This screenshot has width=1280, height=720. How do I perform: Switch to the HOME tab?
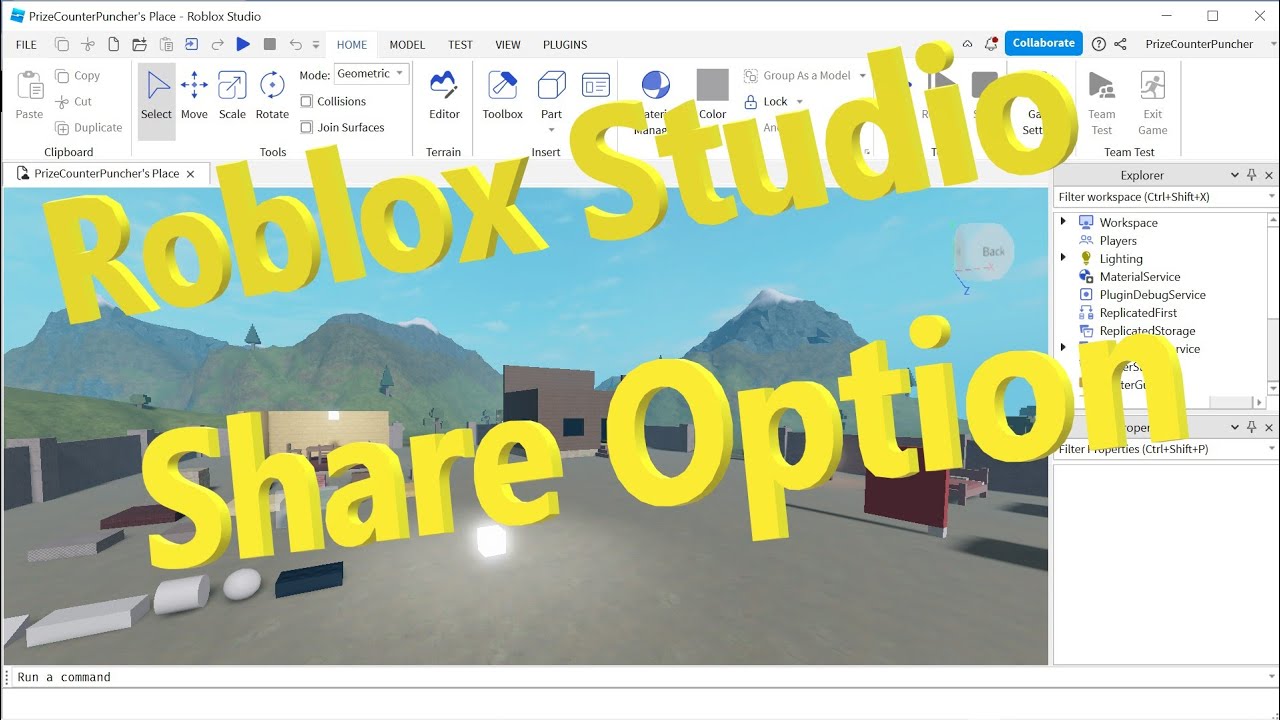point(352,44)
